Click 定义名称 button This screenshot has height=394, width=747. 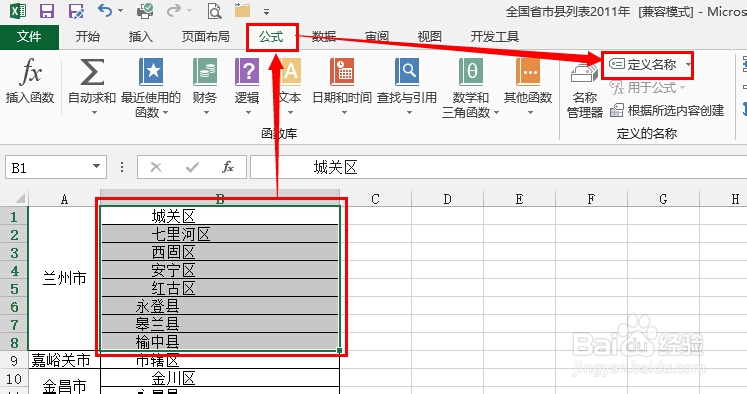[x=643, y=64]
